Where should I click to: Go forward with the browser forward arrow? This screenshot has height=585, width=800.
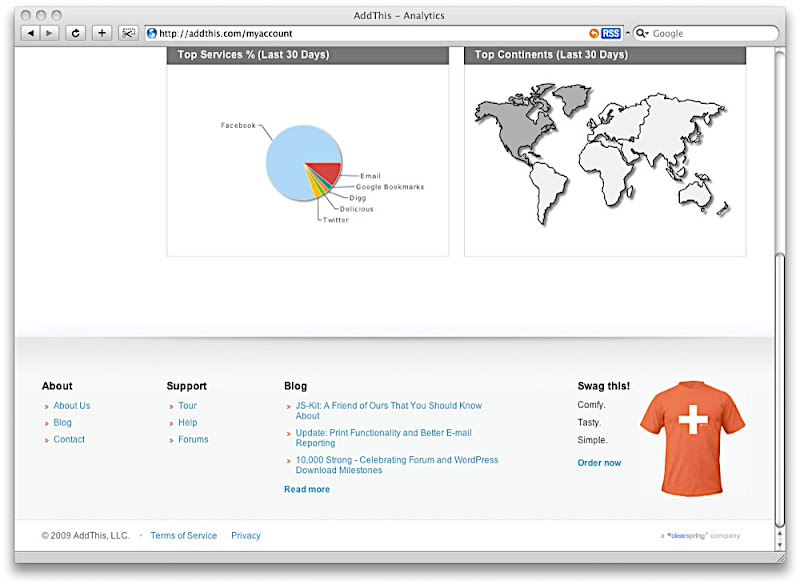(x=49, y=33)
